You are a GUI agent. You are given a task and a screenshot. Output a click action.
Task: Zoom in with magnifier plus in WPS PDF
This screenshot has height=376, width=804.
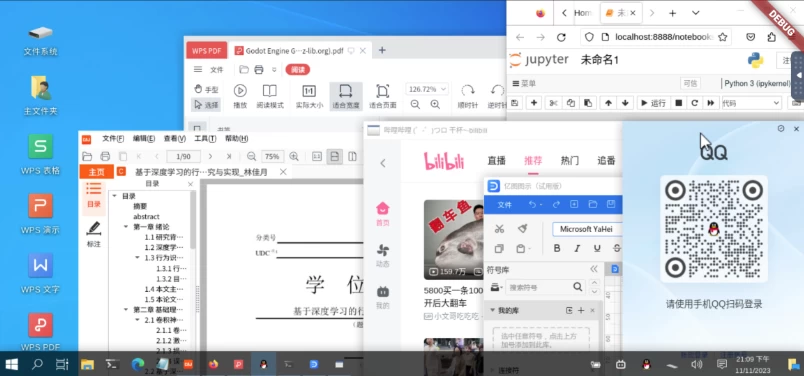pyautogui.click(x=435, y=105)
